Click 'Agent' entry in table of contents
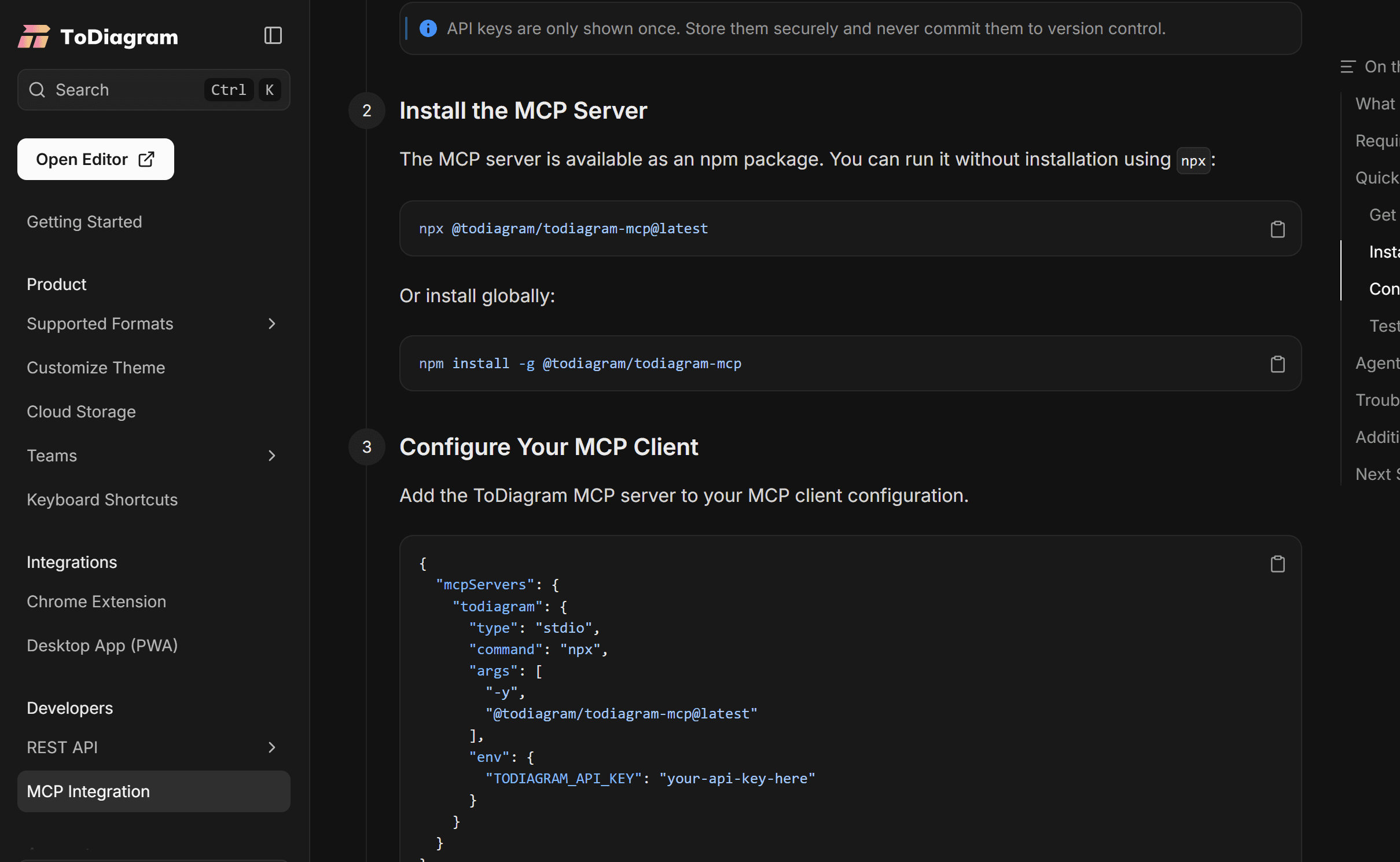 1377,363
